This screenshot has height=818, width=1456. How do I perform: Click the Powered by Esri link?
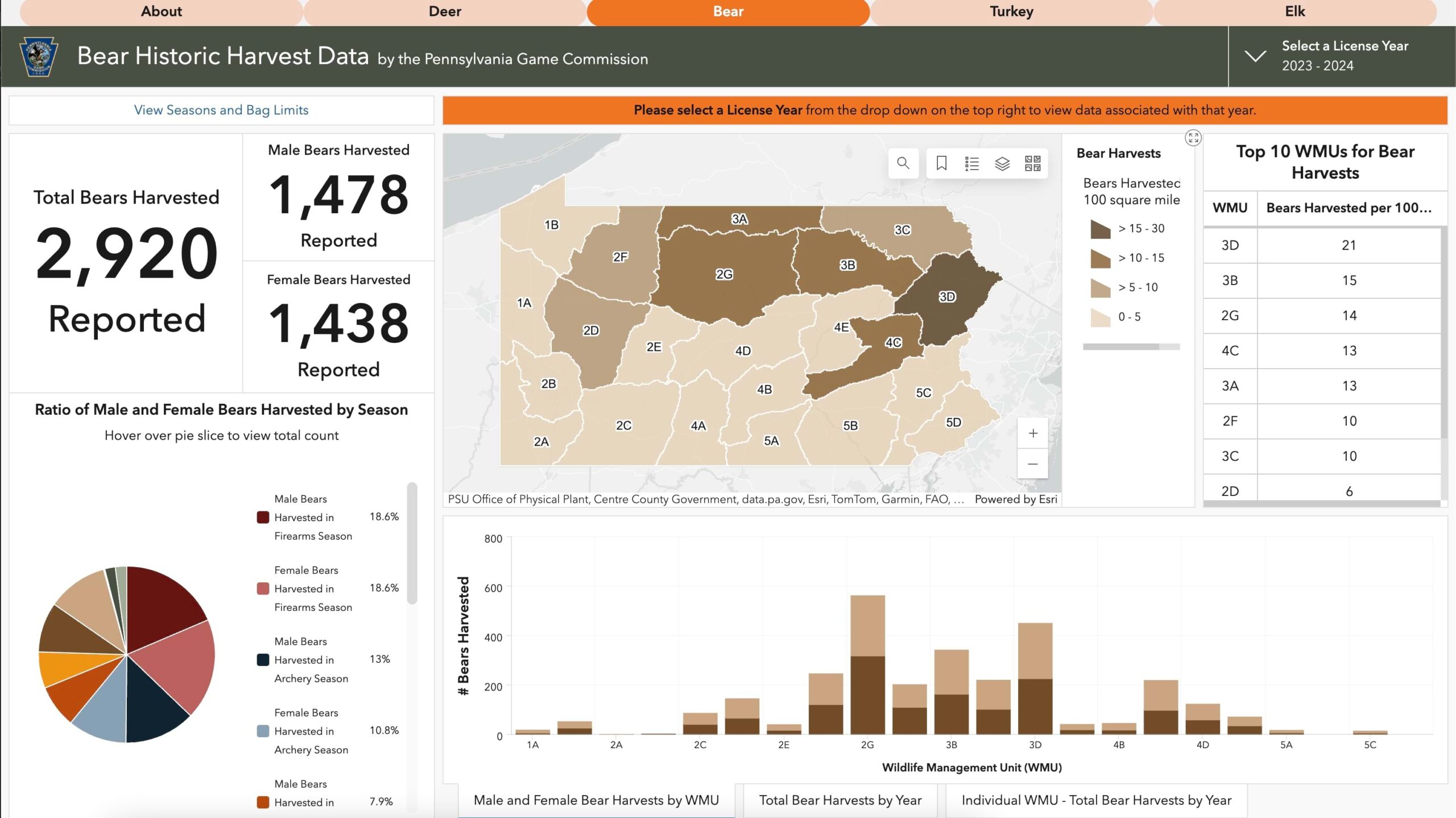click(1016, 499)
